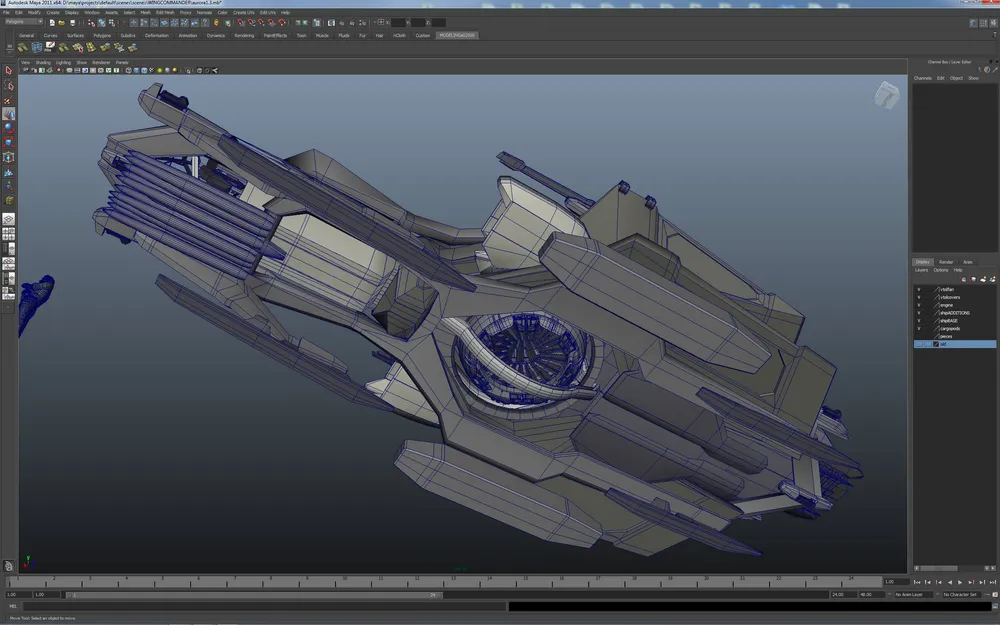
Task: Switch to four view layout
Action: 9,234
